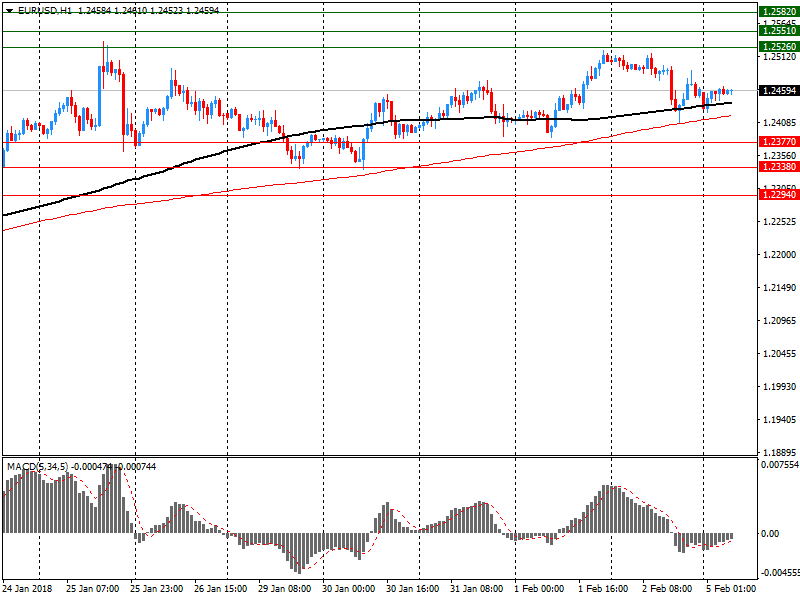Click the 1.25260 green level label
Viewport: 800px width, 600px height.
tap(779, 47)
